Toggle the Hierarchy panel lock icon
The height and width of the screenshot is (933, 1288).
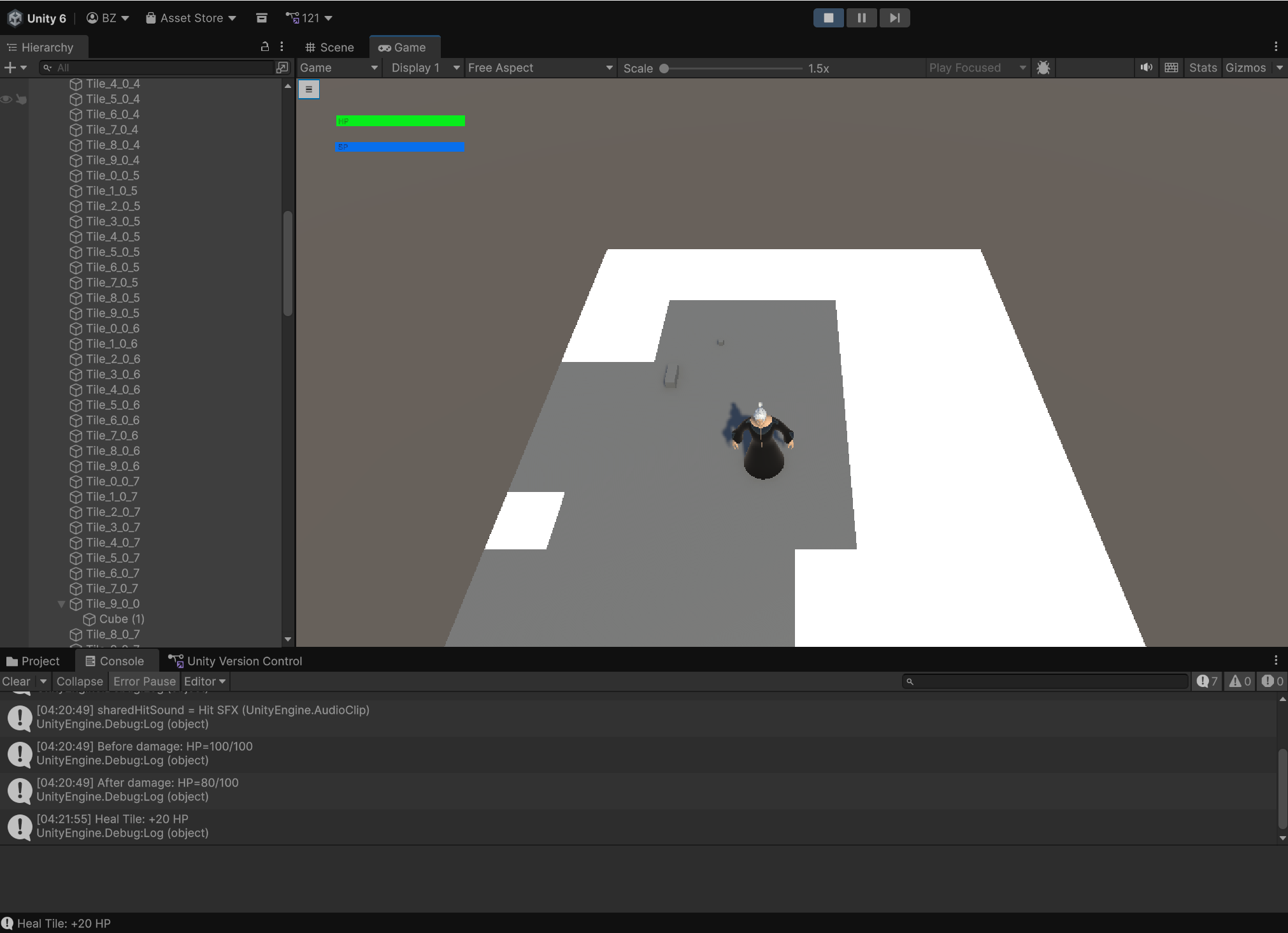(265, 47)
